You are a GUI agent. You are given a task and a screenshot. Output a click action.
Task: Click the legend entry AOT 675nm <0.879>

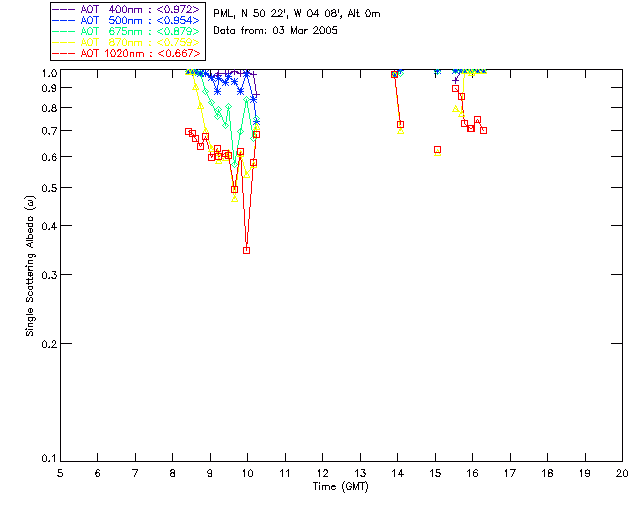pos(126,31)
